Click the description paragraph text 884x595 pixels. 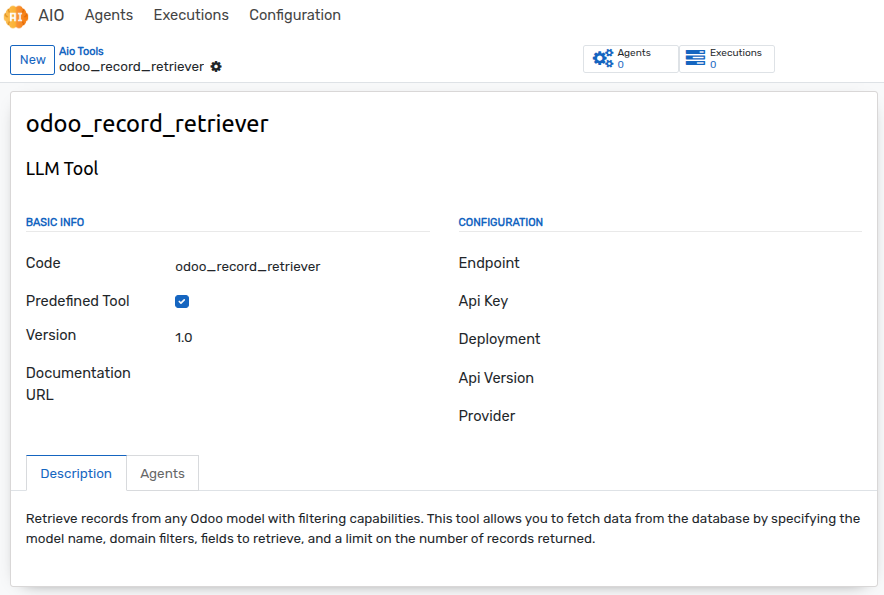click(x=443, y=528)
